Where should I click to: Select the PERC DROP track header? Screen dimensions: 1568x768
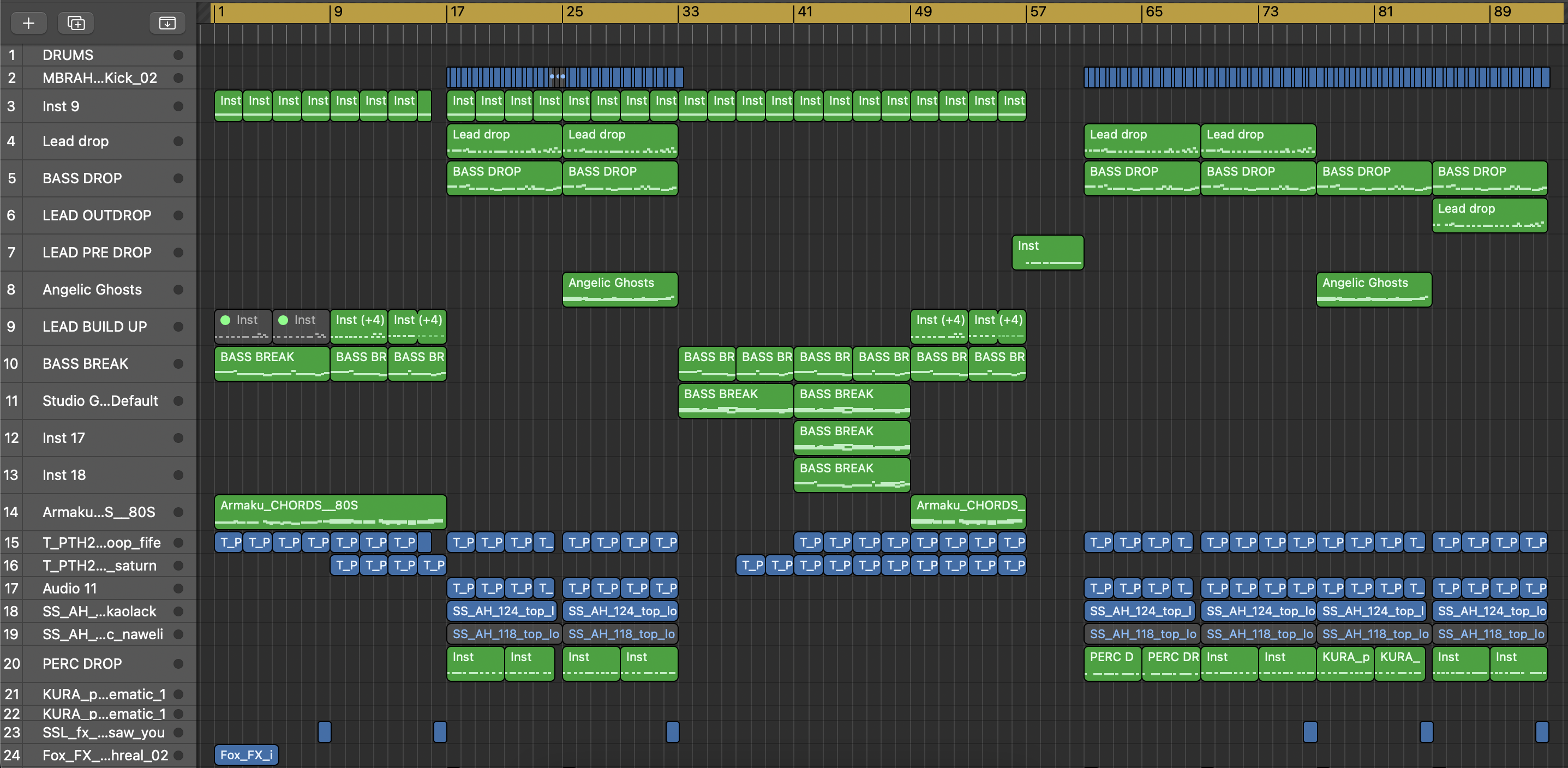click(82, 664)
